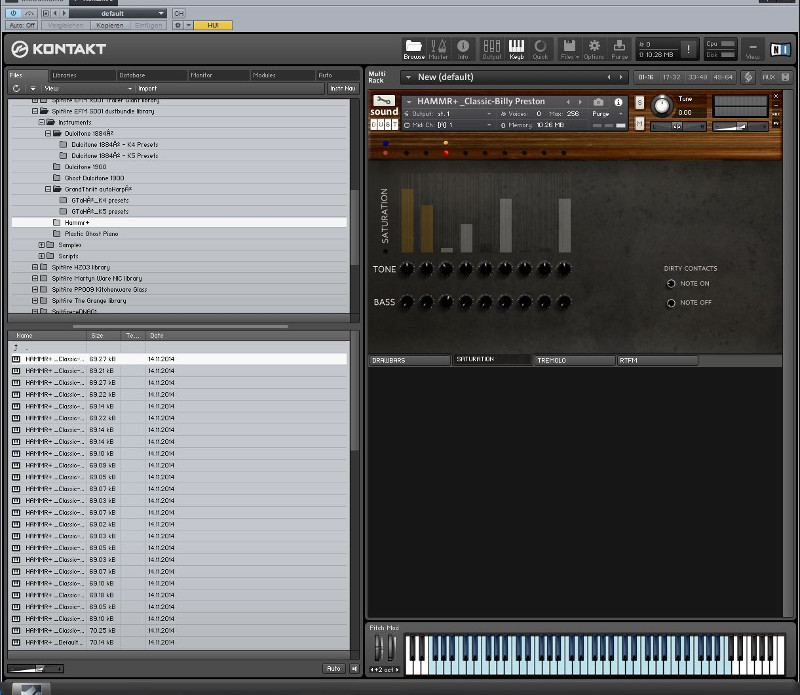Viewport: 800px width, 695px height.
Task: Toggle the Auto: Off automation button
Action: (x=22, y=25)
